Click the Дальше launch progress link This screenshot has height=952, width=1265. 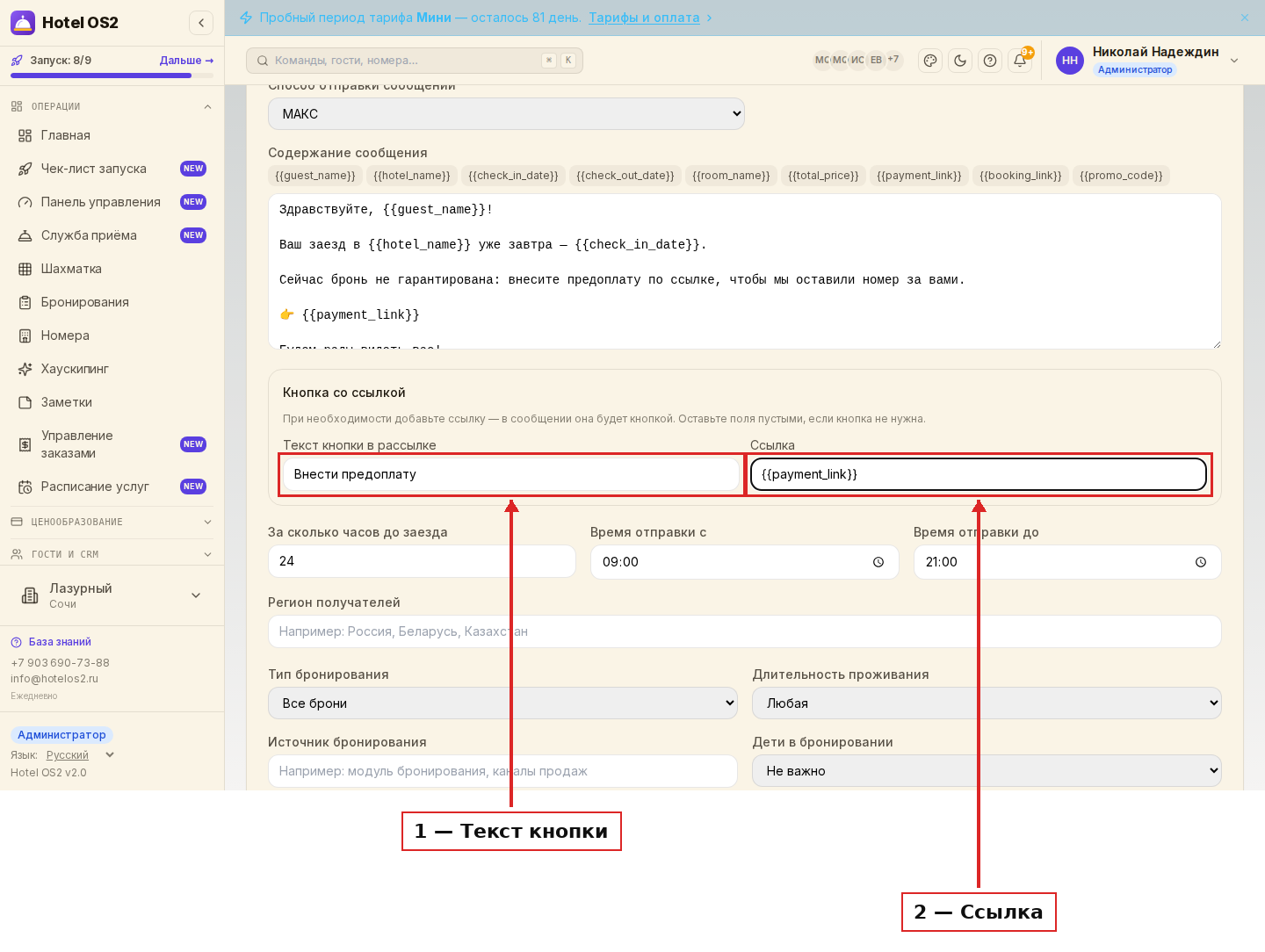(x=186, y=61)
